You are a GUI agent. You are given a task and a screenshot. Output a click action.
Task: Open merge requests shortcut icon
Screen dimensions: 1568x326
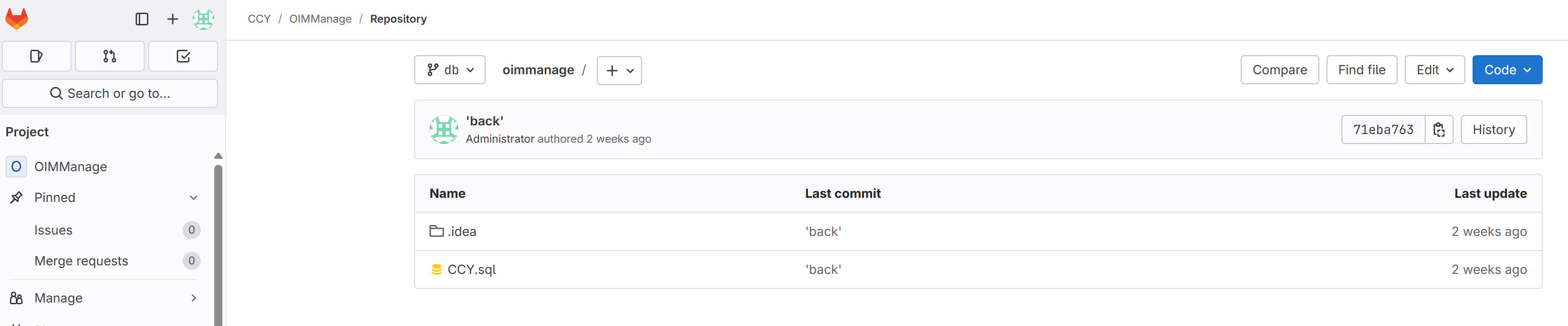pyautogui.click(x=109, y=57)
